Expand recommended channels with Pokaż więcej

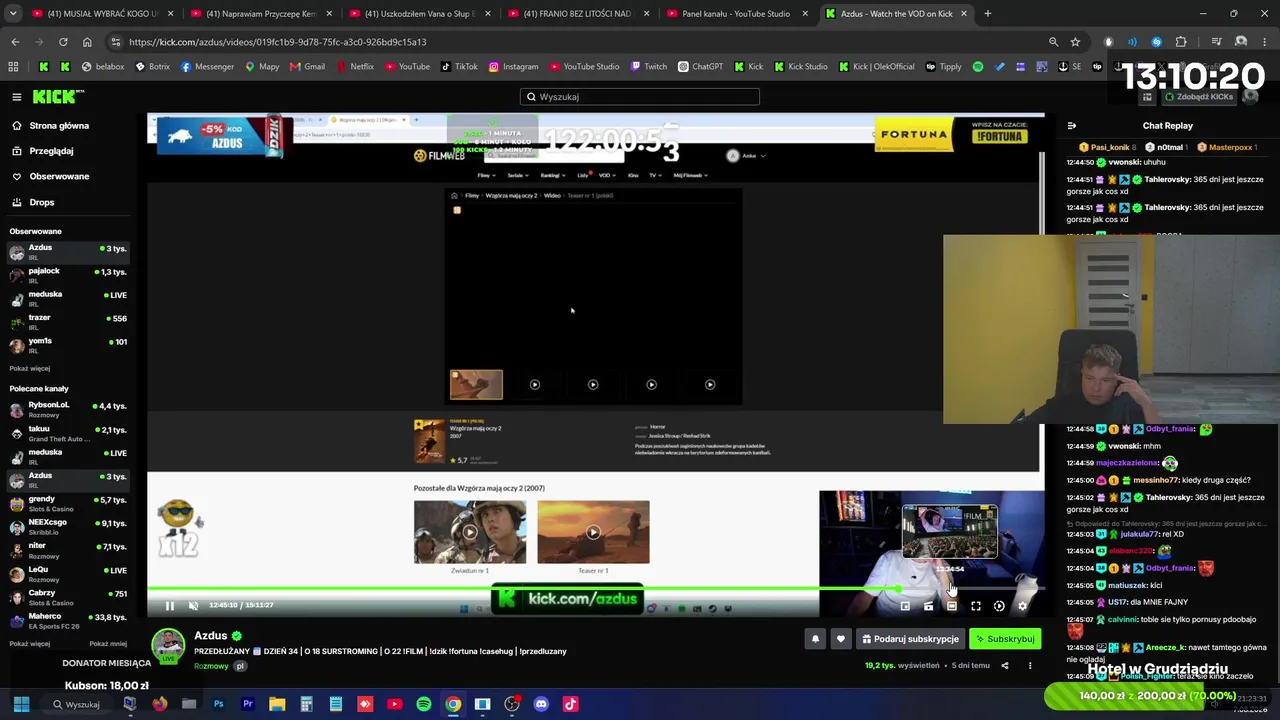29,644
